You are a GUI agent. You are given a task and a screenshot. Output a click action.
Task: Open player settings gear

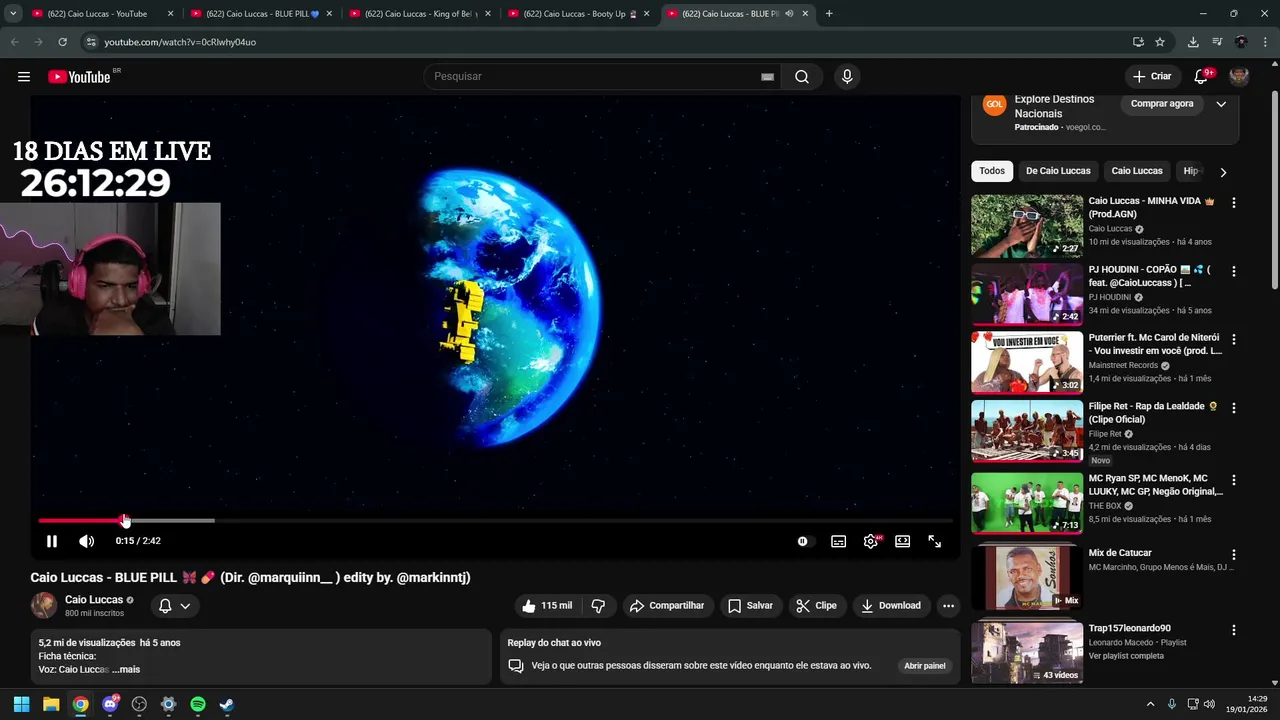[871, 541]
